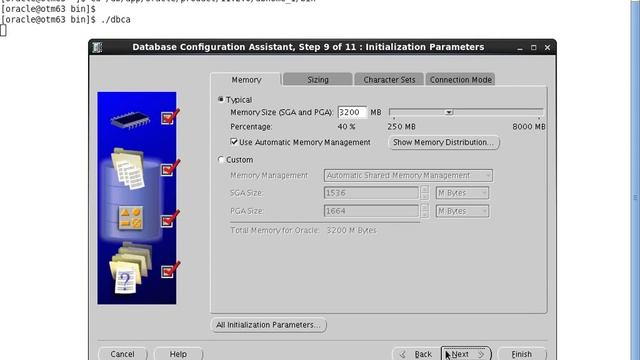Open the SGA Size units dropdown
Image resolution: width=640 pixels, height=360 pixels.
[x=462, y=193]
